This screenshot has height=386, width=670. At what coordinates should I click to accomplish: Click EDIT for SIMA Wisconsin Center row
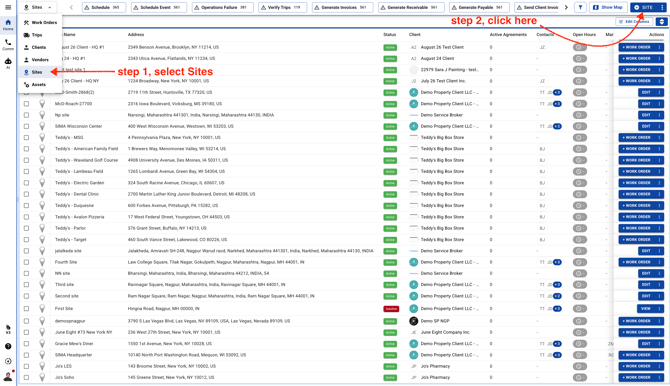[x=646, y=126]
